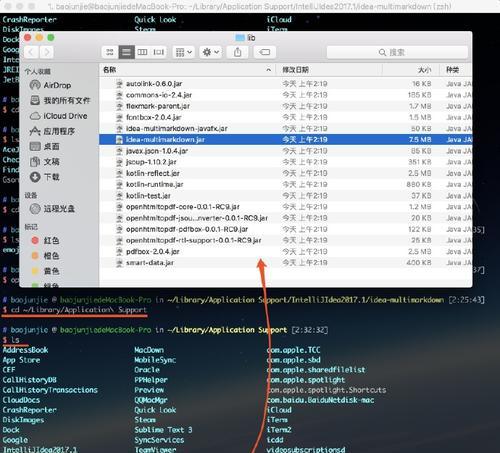Open the action gear menu

tap(211, 52)
